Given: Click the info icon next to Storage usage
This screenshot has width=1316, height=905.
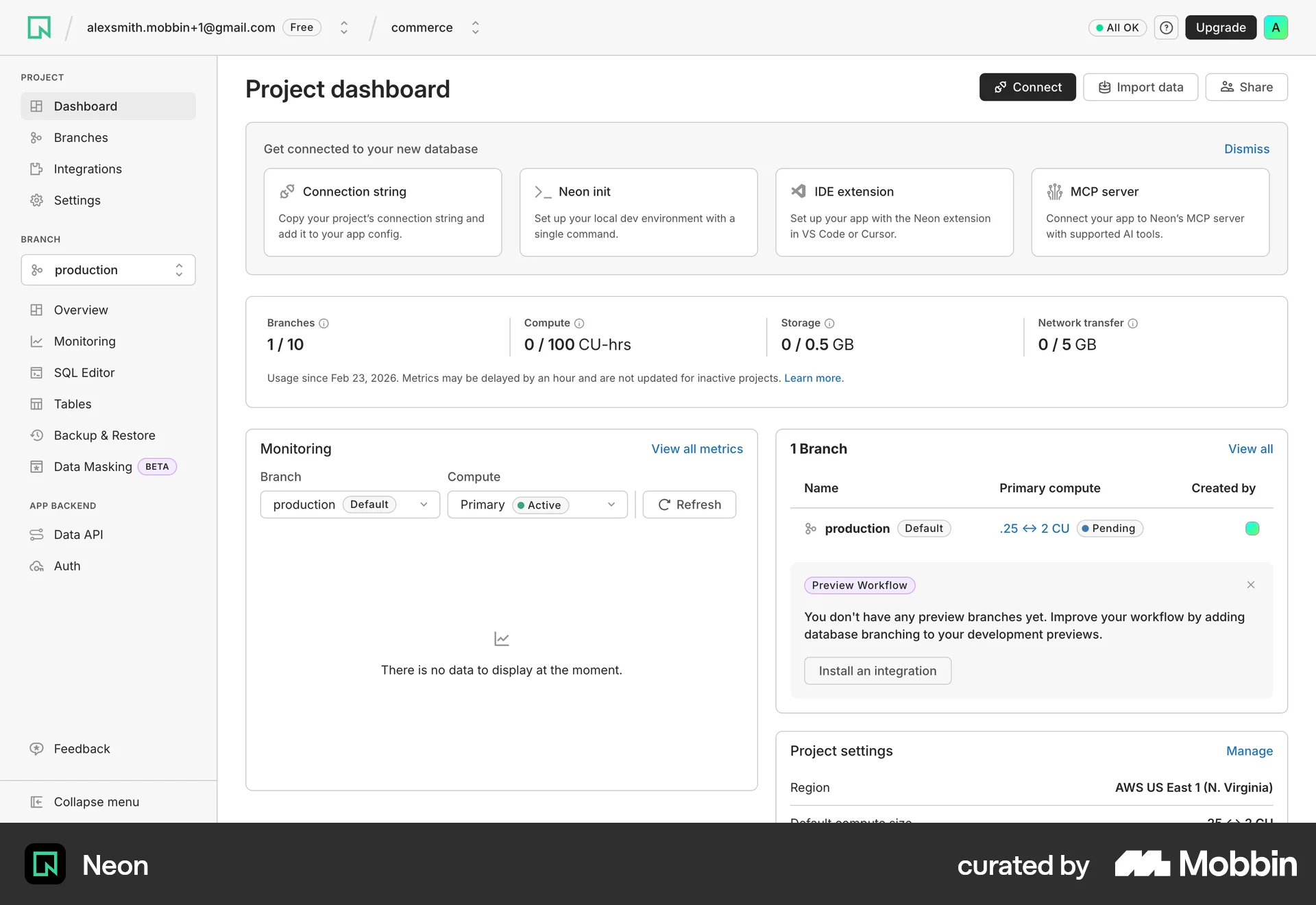Looking at the screenshot, I should pos(829,323).
